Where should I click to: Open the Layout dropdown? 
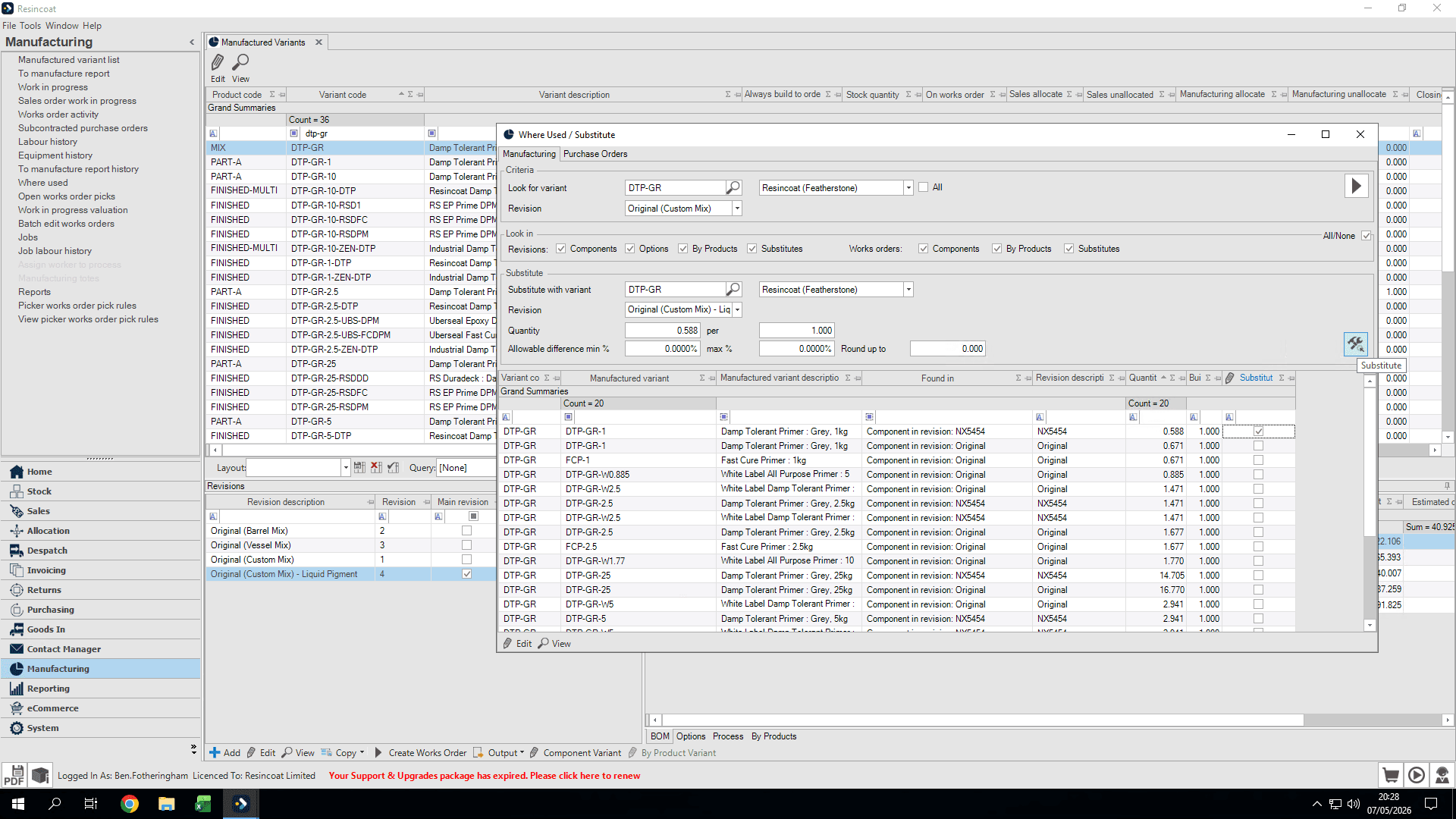pyautogui.click(x=345, y=468)
